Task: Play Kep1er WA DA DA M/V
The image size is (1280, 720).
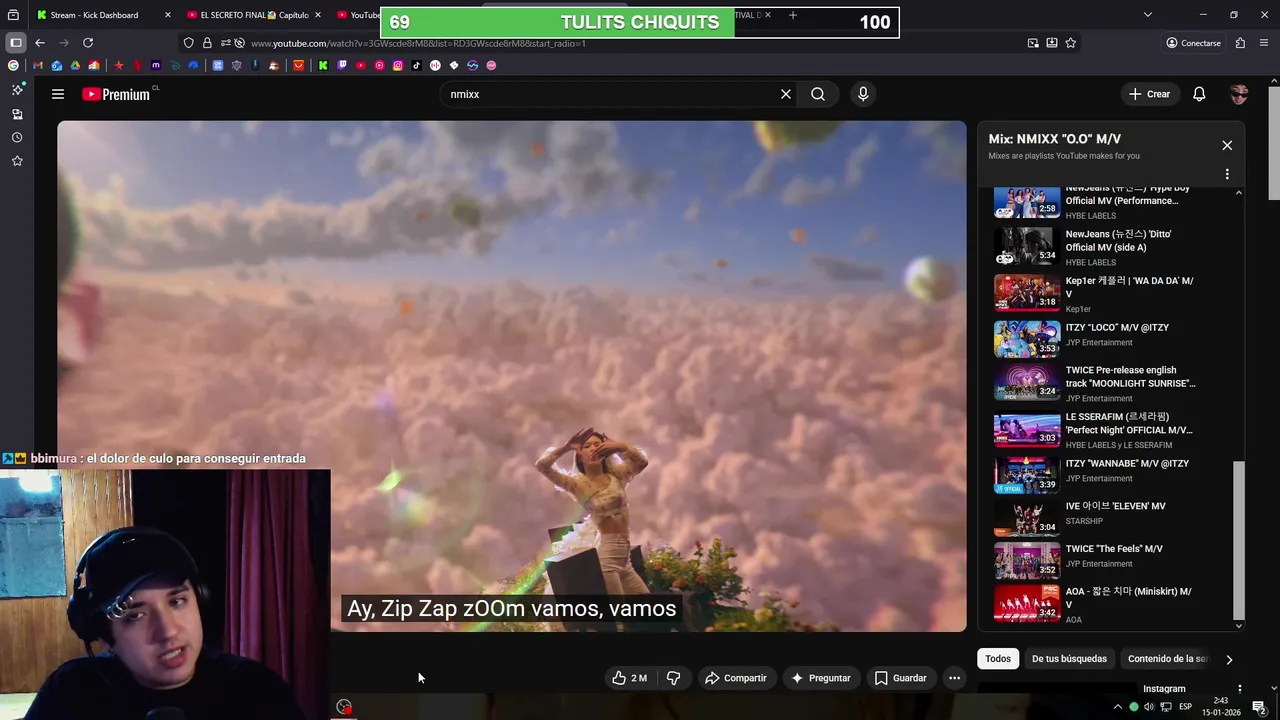Action: click(x=1096, y=294)
